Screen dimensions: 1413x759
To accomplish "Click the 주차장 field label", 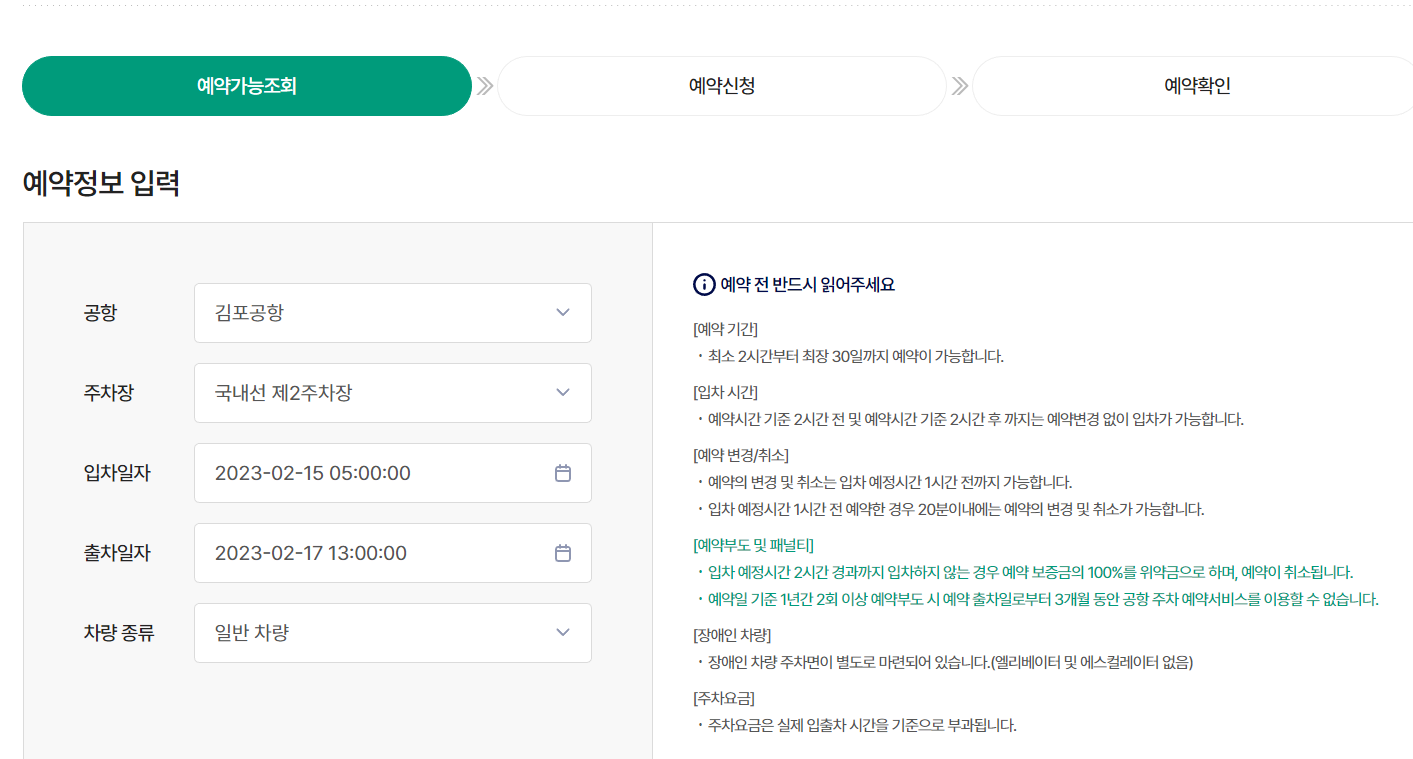I will 109,393.
